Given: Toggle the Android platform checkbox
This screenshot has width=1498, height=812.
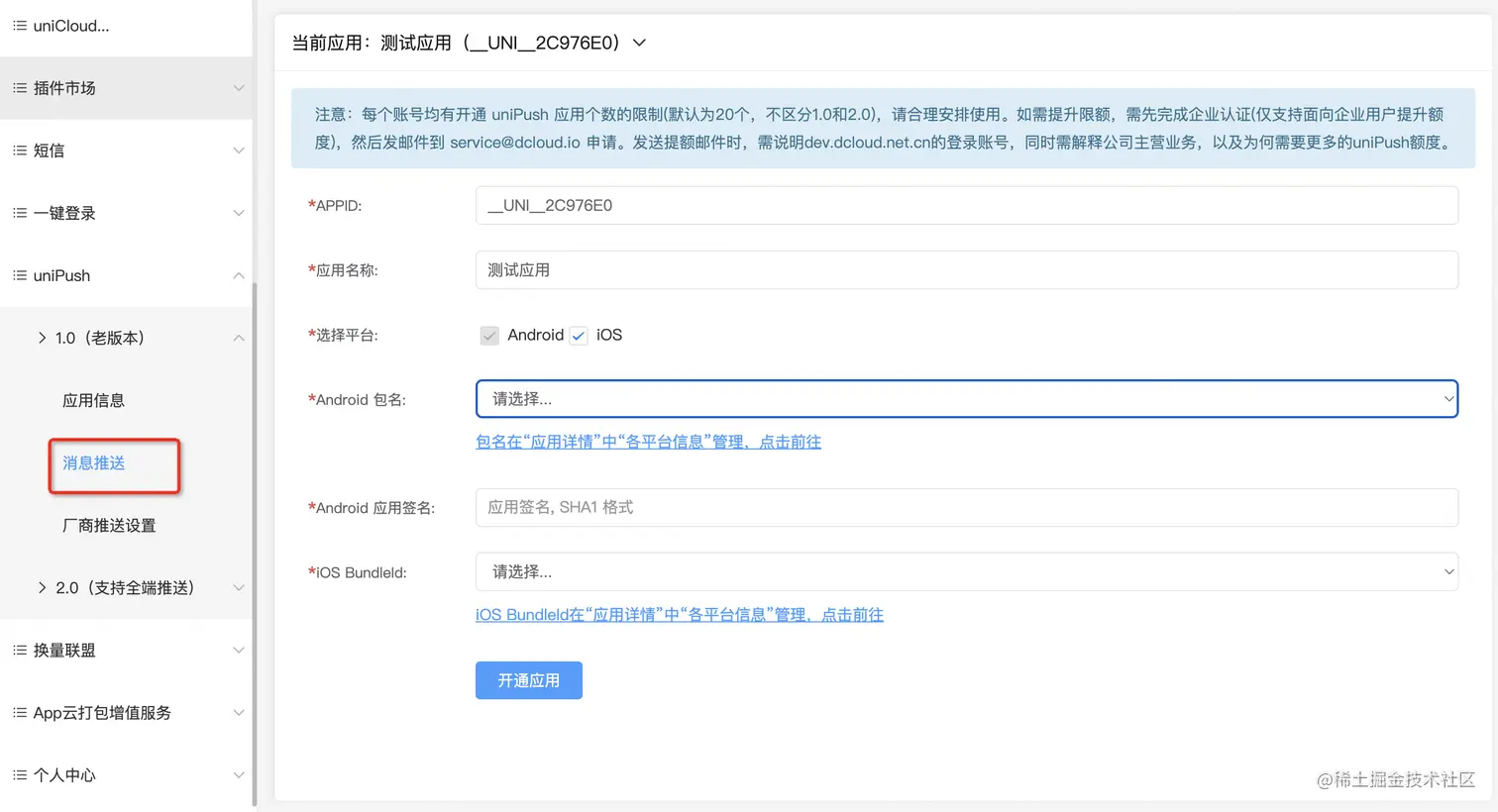Looking at the screenshot, I should (489, 336).
